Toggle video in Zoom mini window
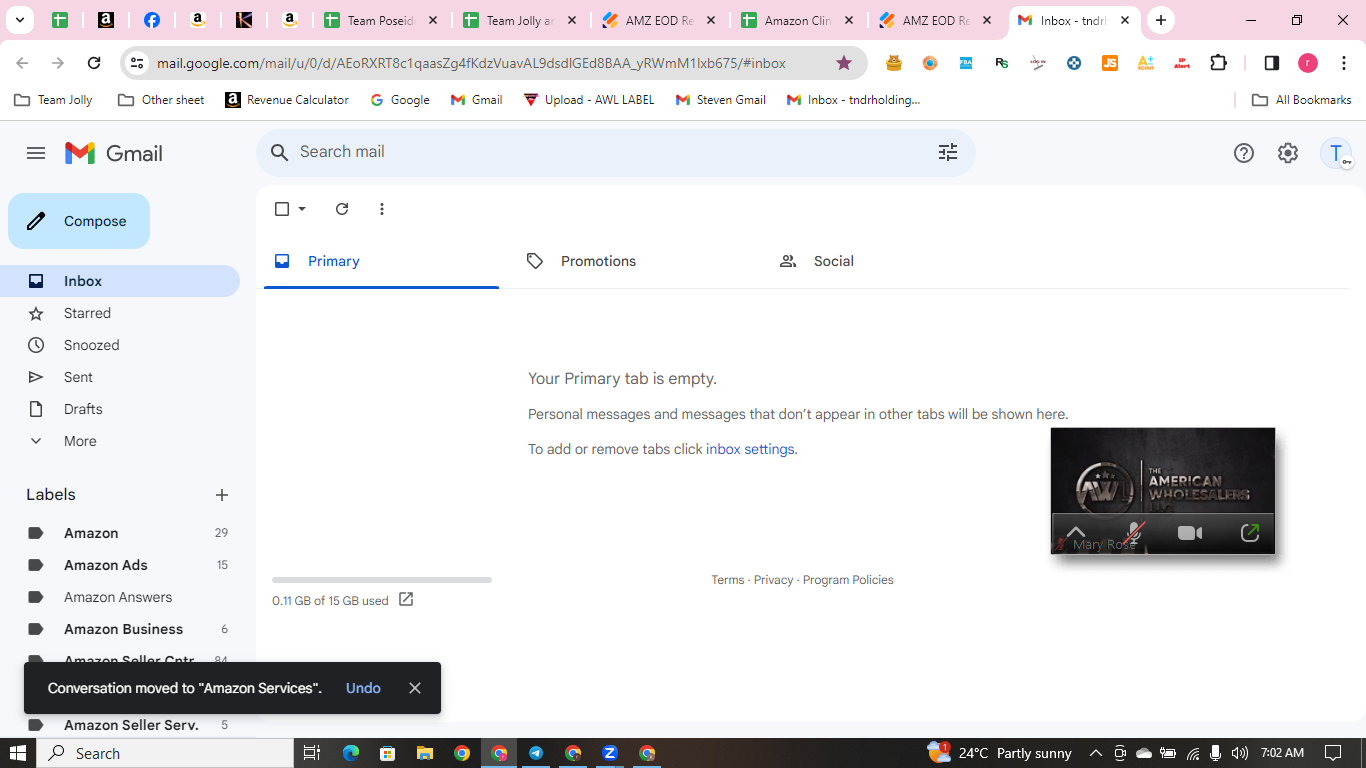The width and height of the screenshot is (1366, 768). click(x=1190, y=533)
